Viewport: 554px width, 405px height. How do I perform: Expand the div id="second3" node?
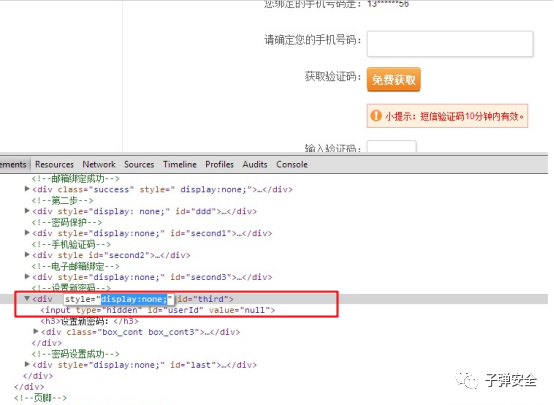click(x=27, y=277)
